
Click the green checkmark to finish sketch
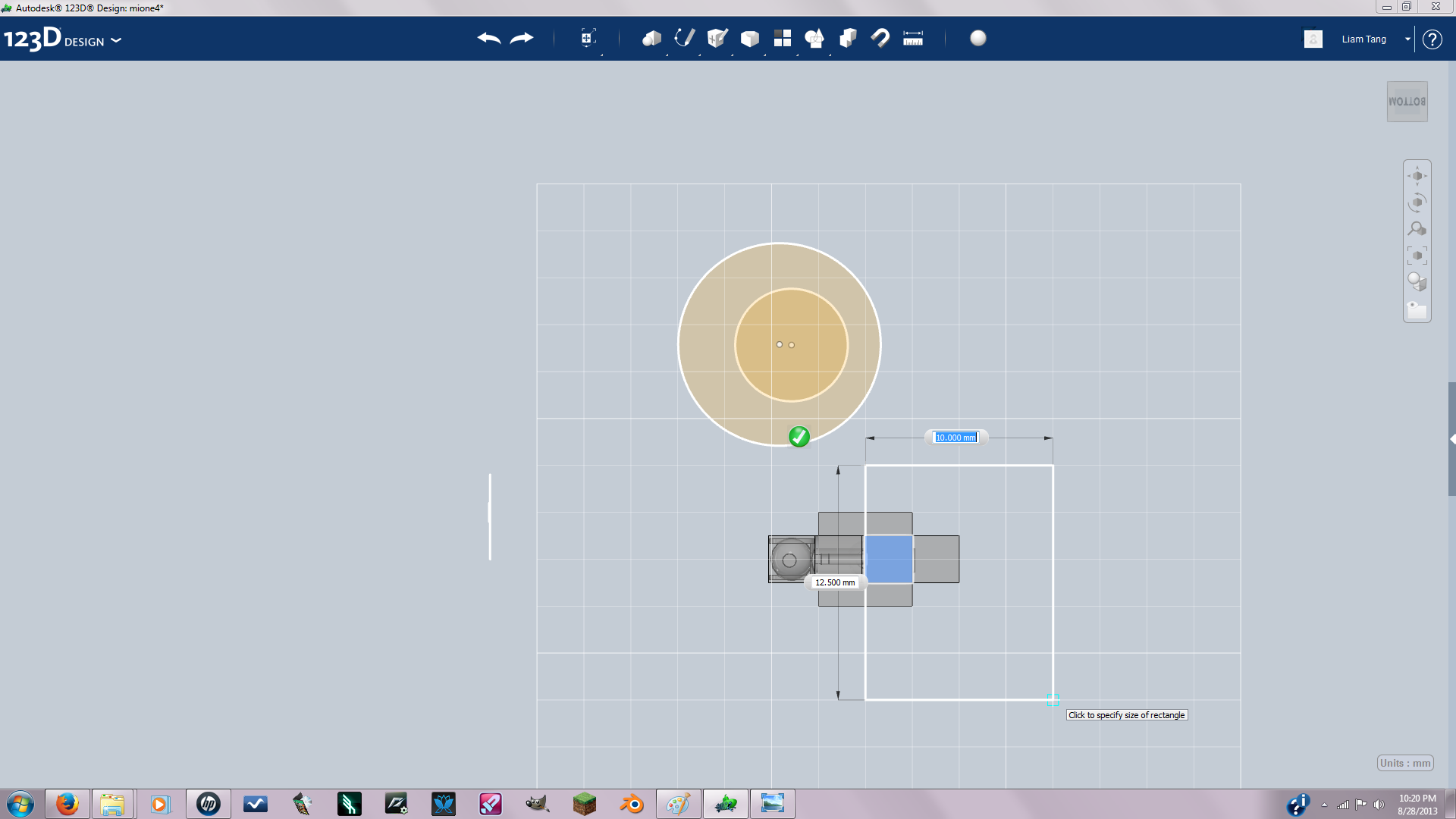click(x=799, y=437)
